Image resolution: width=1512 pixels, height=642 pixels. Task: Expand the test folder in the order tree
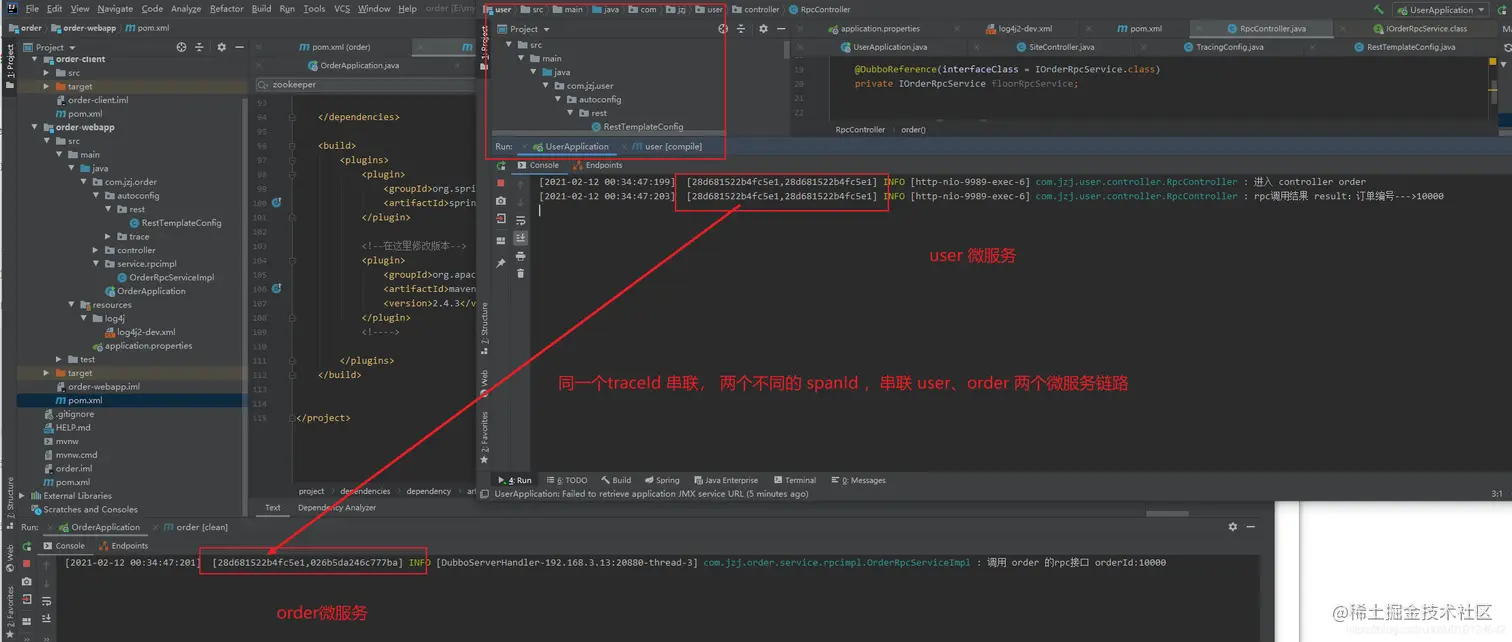59,360
